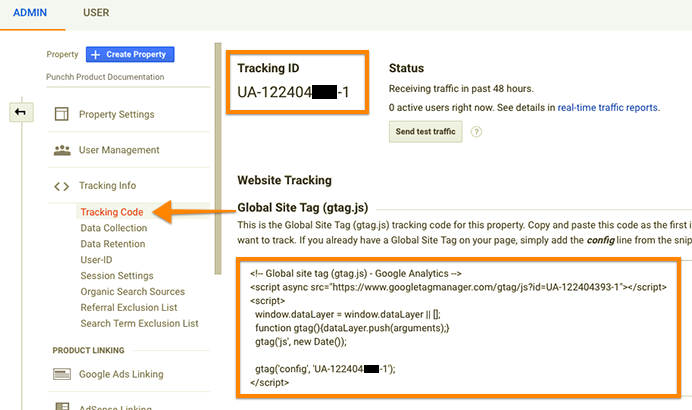Click the sidebar vertical scrollbar

click(x=218, y=158)
